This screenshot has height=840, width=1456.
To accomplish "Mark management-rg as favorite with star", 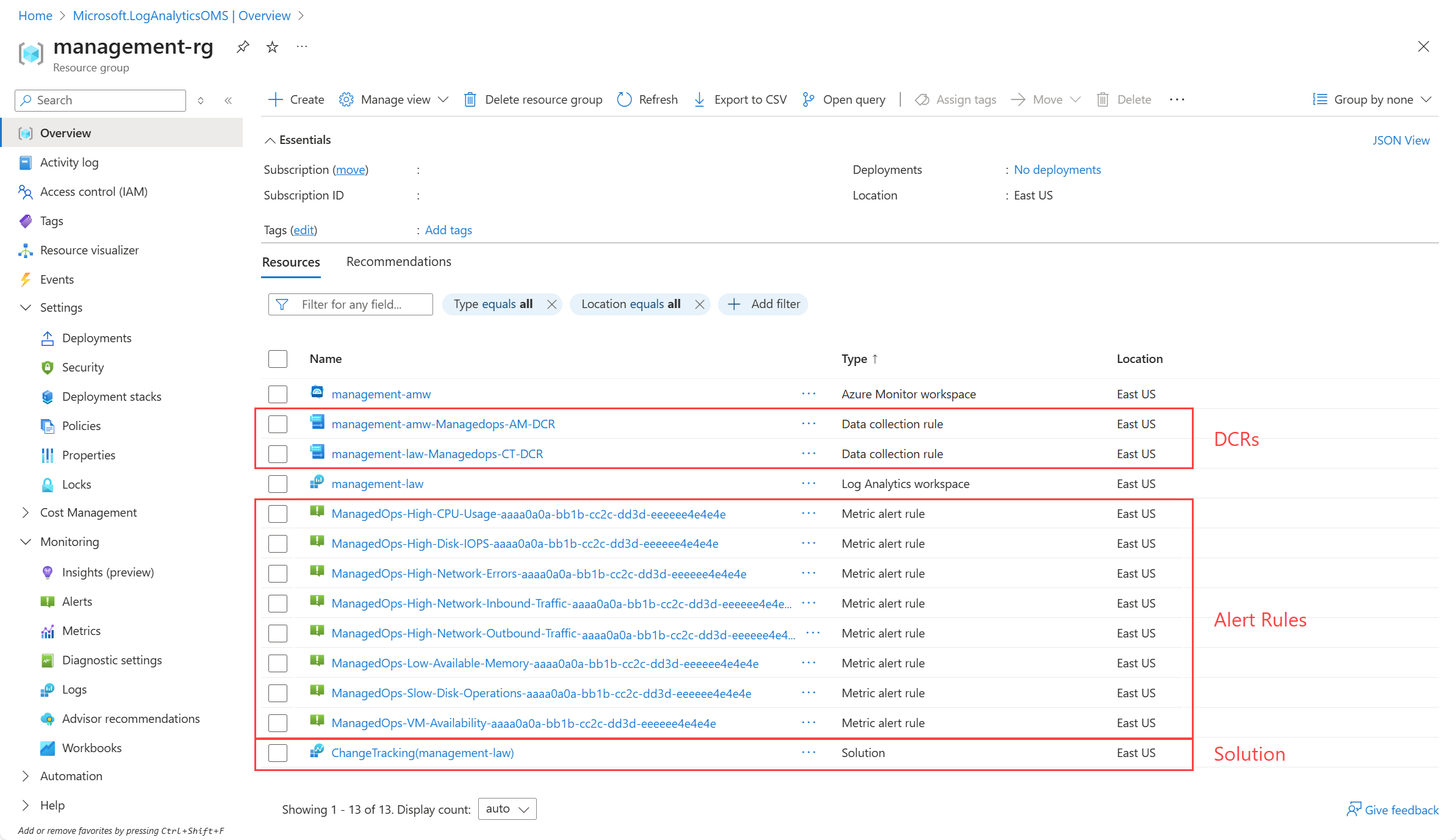I will coord(272,47).
